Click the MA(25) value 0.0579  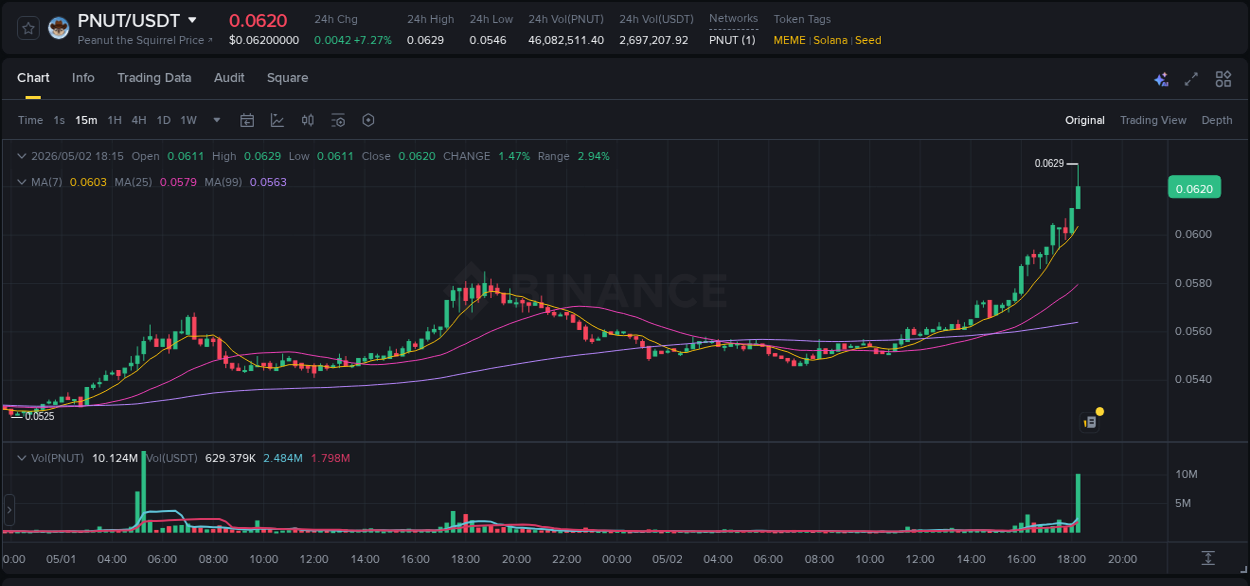[179, 182]
